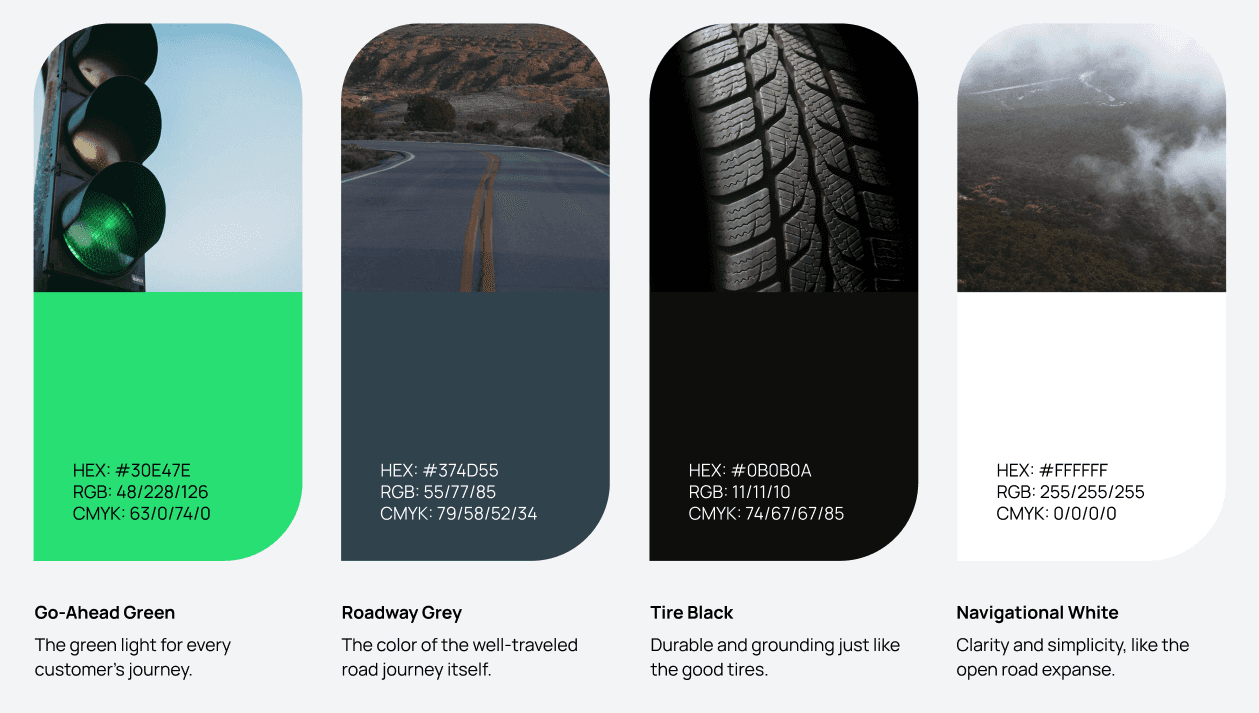1259x713 pixels.
Task: Click the HEX: #30E47E text
Action: pyautogui.click(x=132, y=470)
